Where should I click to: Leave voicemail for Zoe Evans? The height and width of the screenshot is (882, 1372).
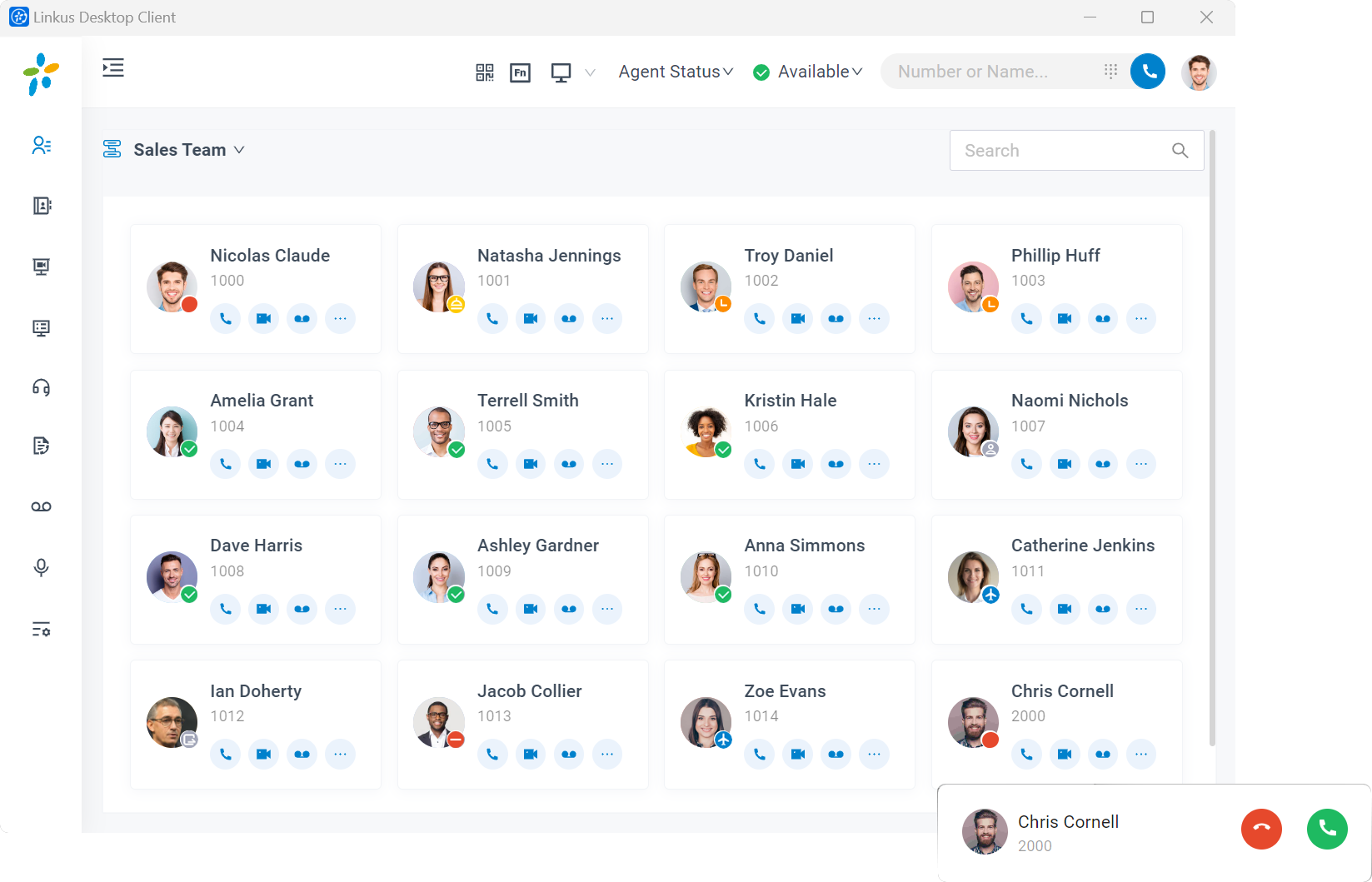[x=836, y=754]
